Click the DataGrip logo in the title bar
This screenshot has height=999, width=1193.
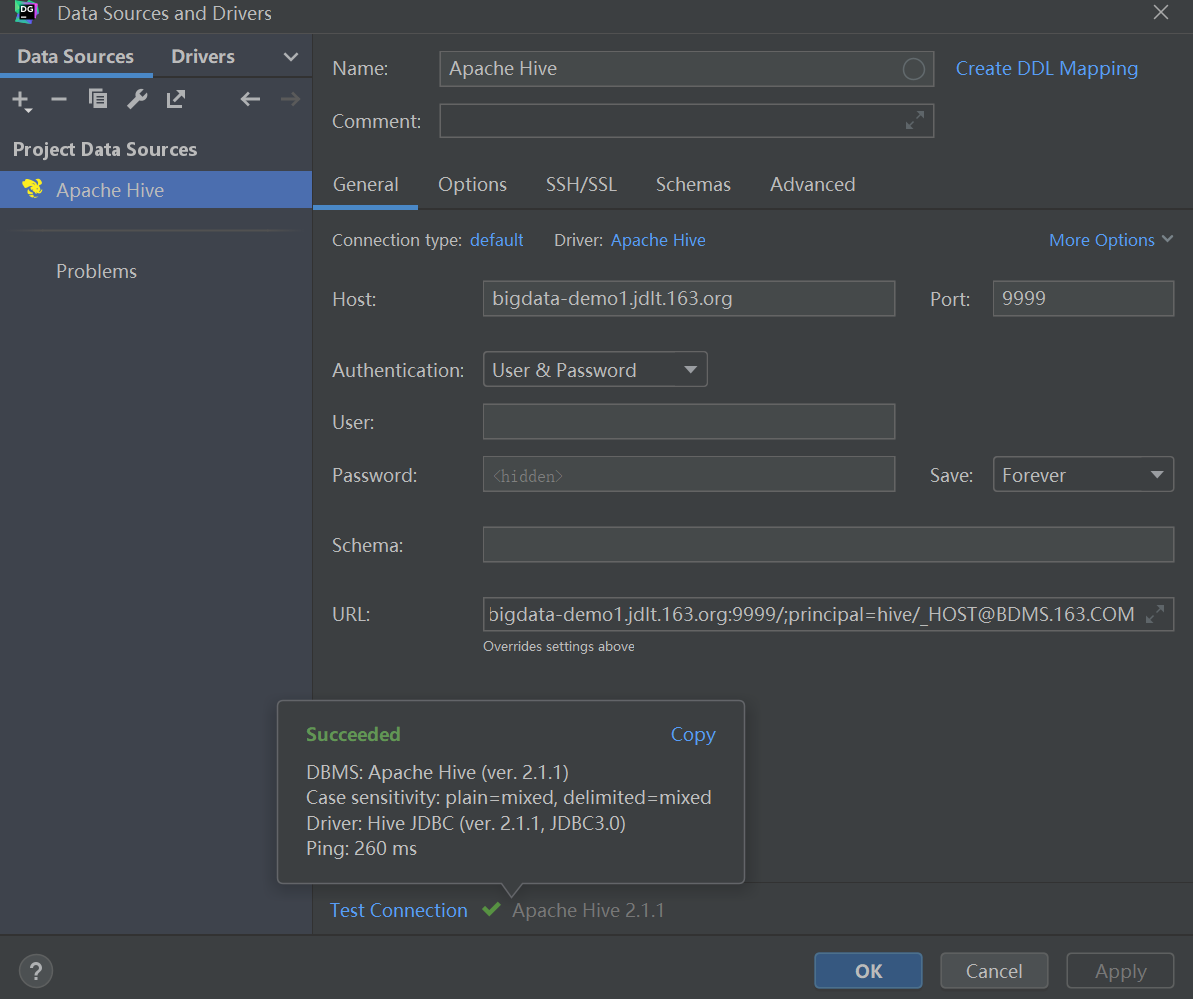click(x=27, y=12)
